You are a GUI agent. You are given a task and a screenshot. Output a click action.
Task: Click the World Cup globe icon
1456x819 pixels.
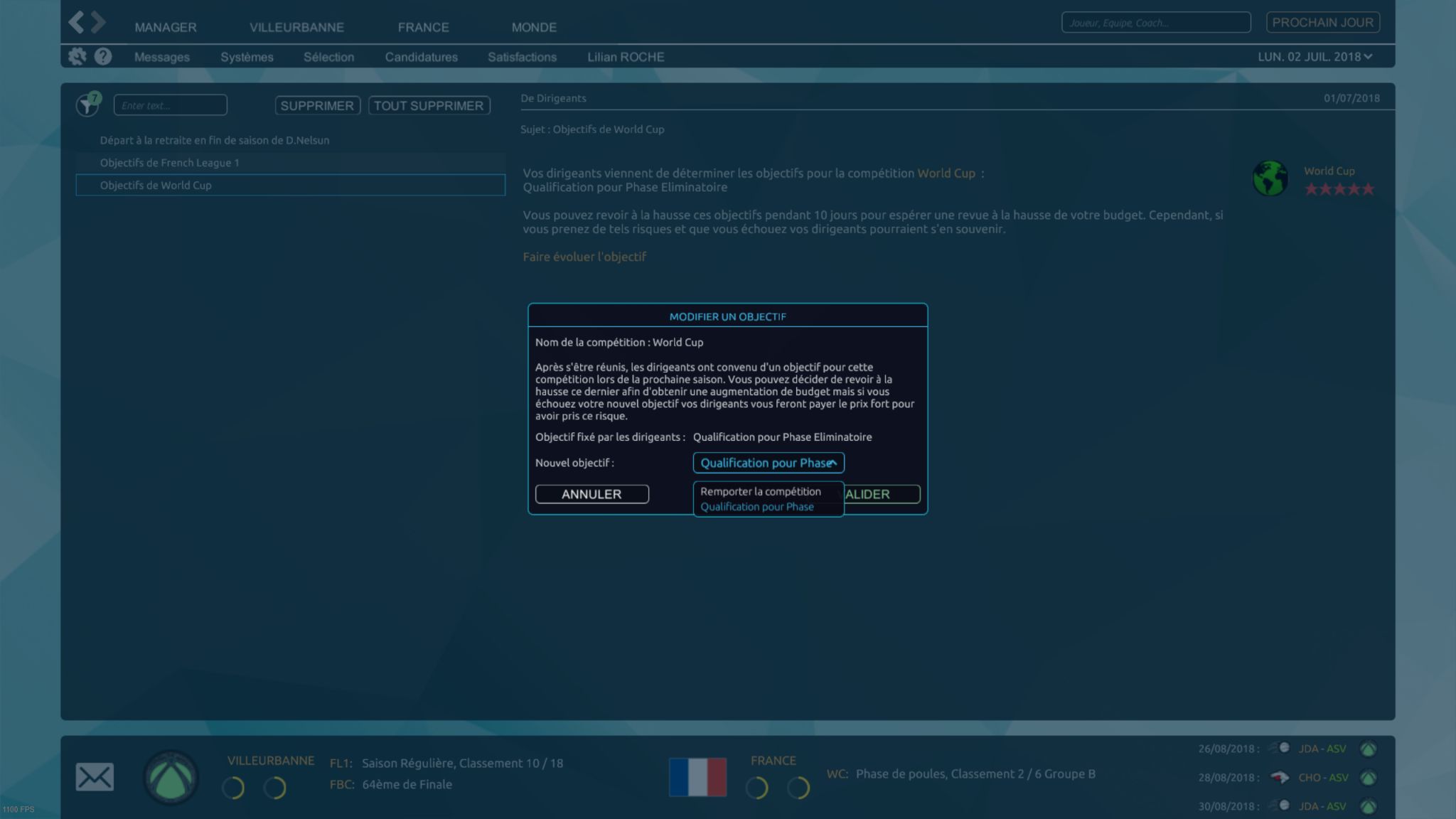click(1270, 178)
